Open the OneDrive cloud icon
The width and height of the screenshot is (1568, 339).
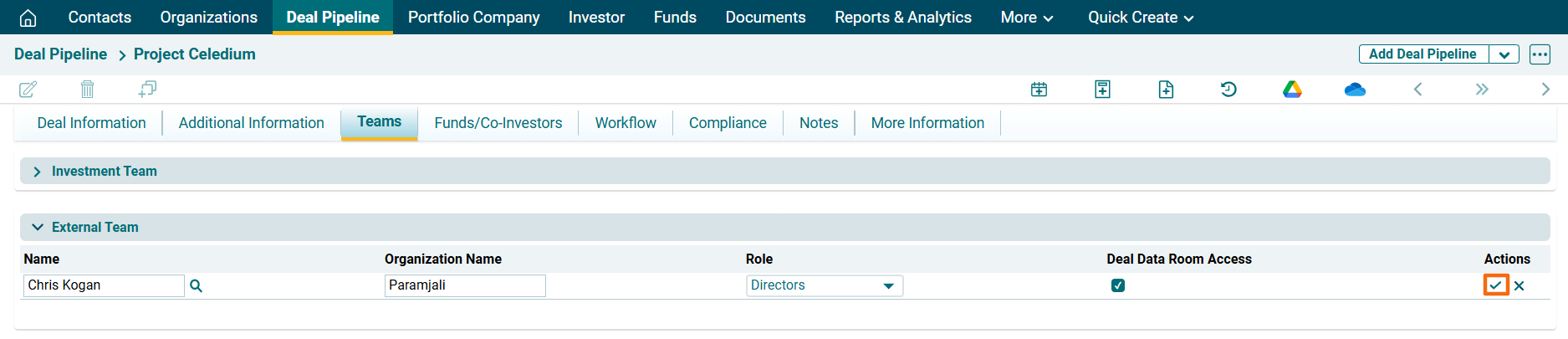pyautogui.click(x=1355, y=90)
